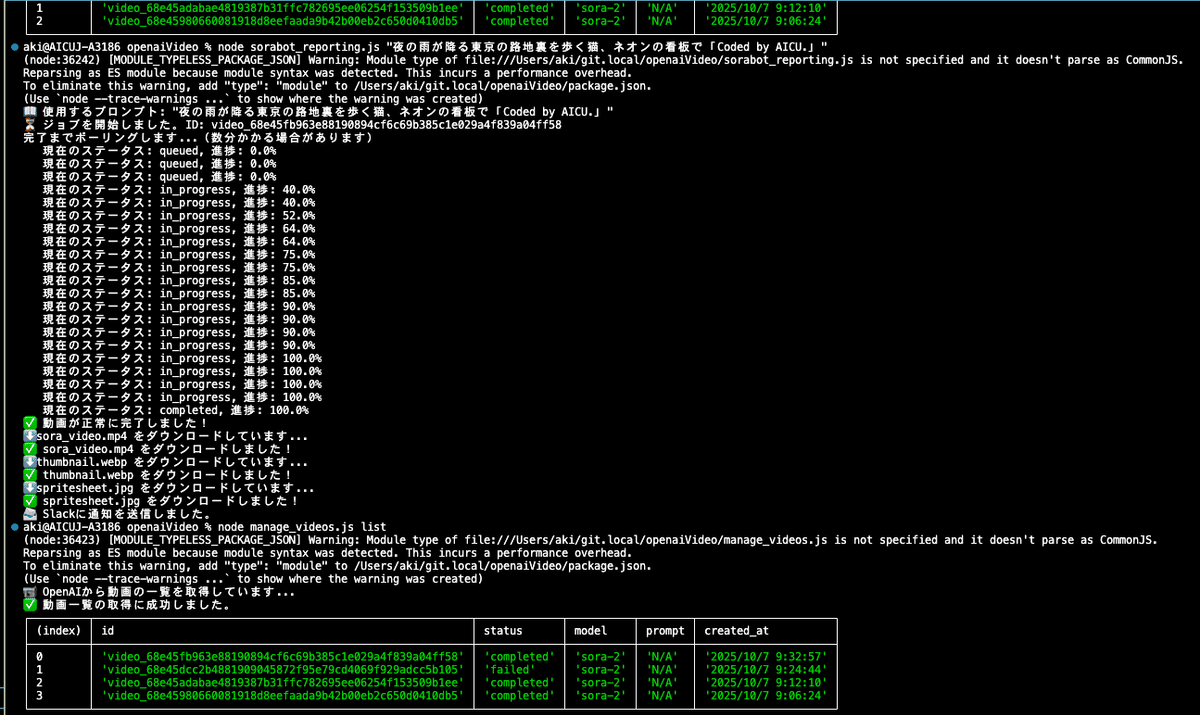Select the (index) column header
The width and height of the screenshot is (1200, 715).
(x=59, y=631)
